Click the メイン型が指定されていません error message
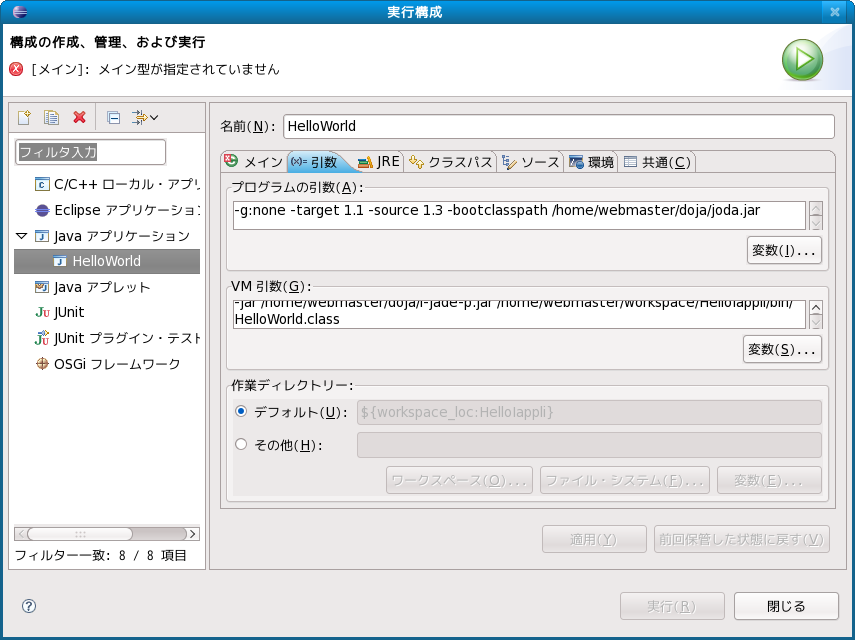Image resolution: width=855 pixels, height=640 pixels. pos(189,69)
